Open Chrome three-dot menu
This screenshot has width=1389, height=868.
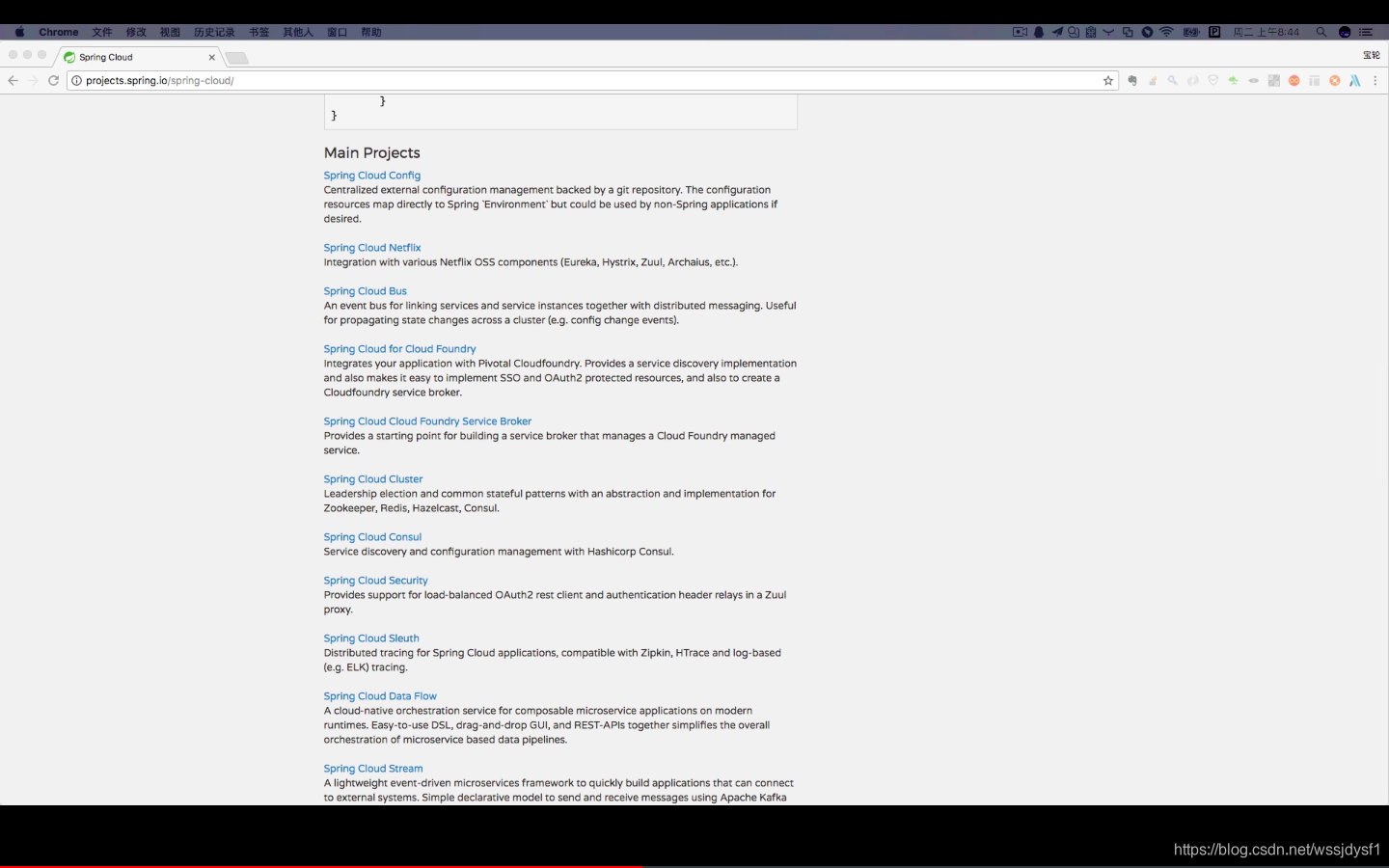1375,81
